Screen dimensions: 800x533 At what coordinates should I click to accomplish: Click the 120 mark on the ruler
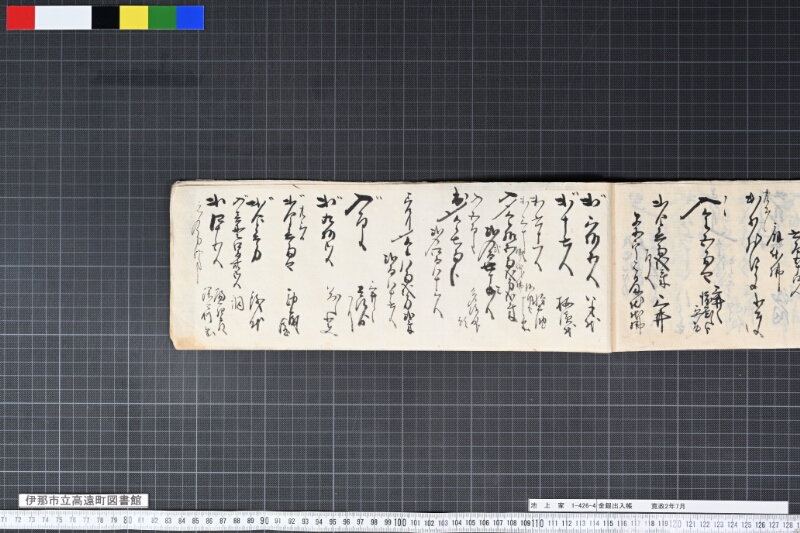(x=675, y=524)
